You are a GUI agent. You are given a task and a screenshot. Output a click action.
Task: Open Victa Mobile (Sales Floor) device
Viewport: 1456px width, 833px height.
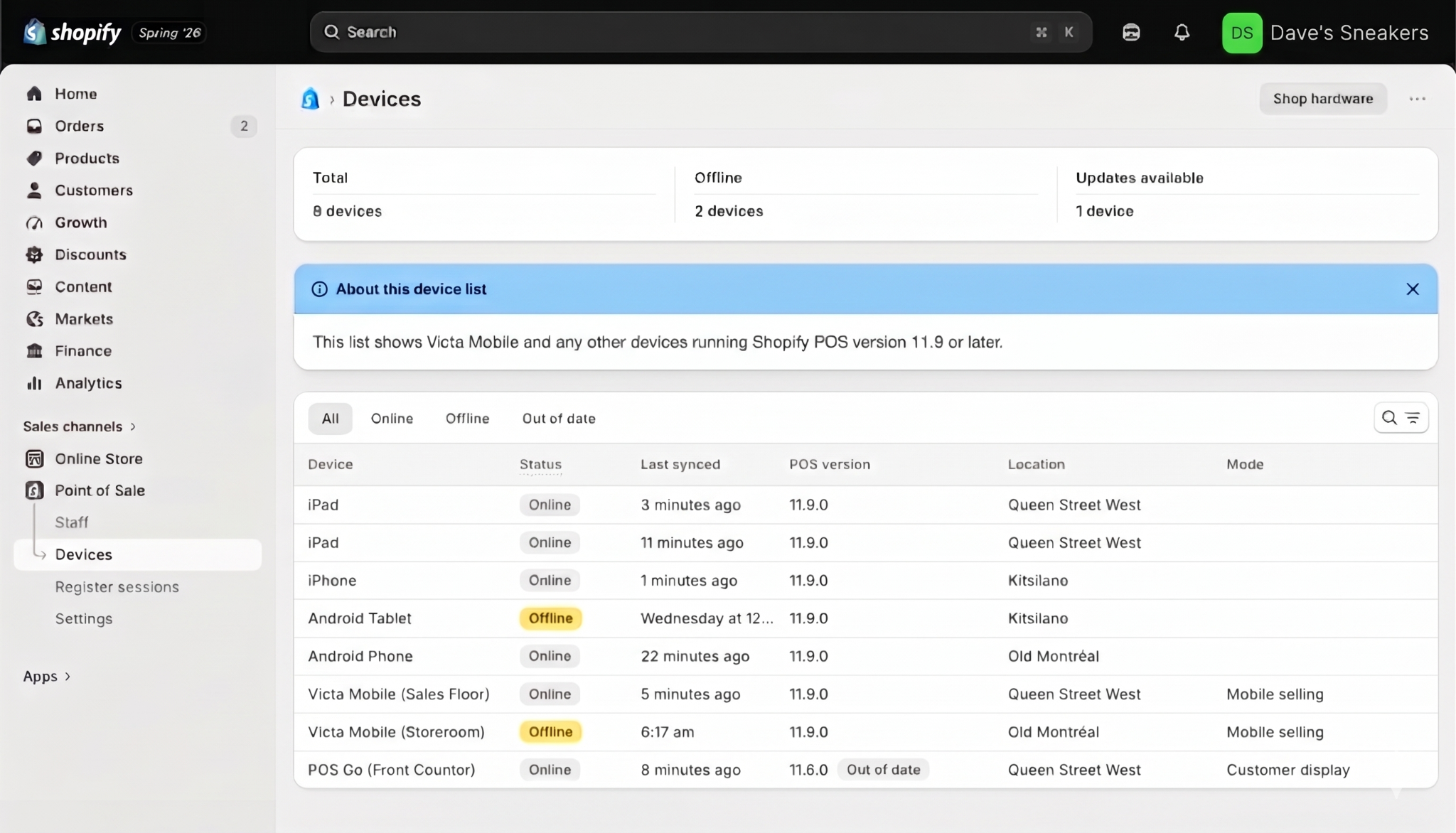coord(865,694)
